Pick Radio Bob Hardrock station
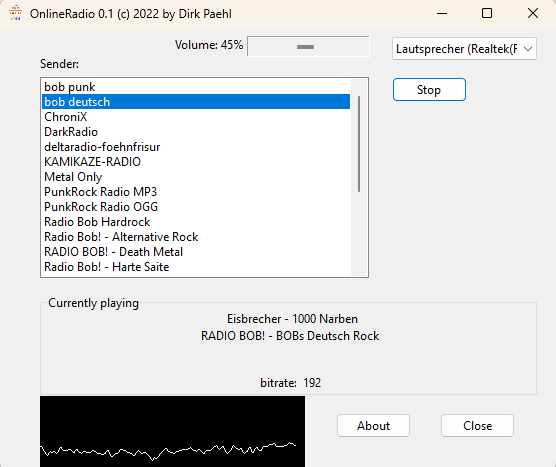The image size is (556, 467). (x=196, y=222)
